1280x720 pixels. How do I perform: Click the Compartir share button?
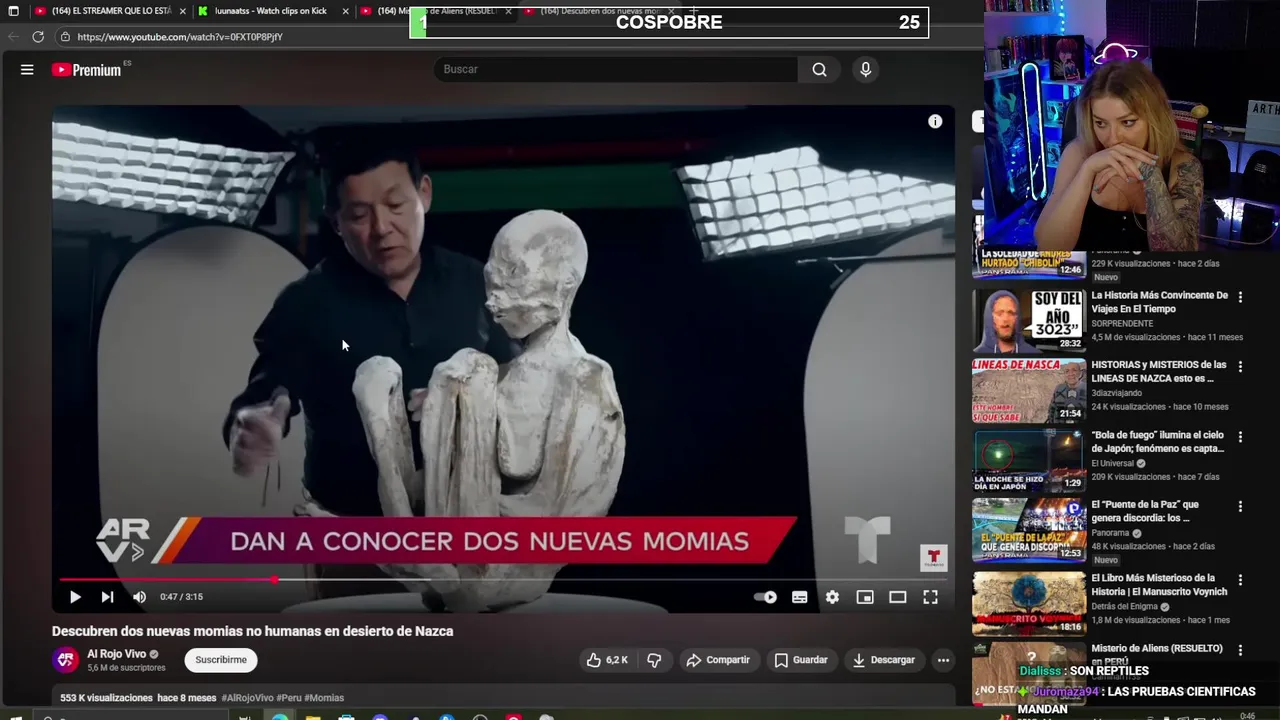click(718, 660)
